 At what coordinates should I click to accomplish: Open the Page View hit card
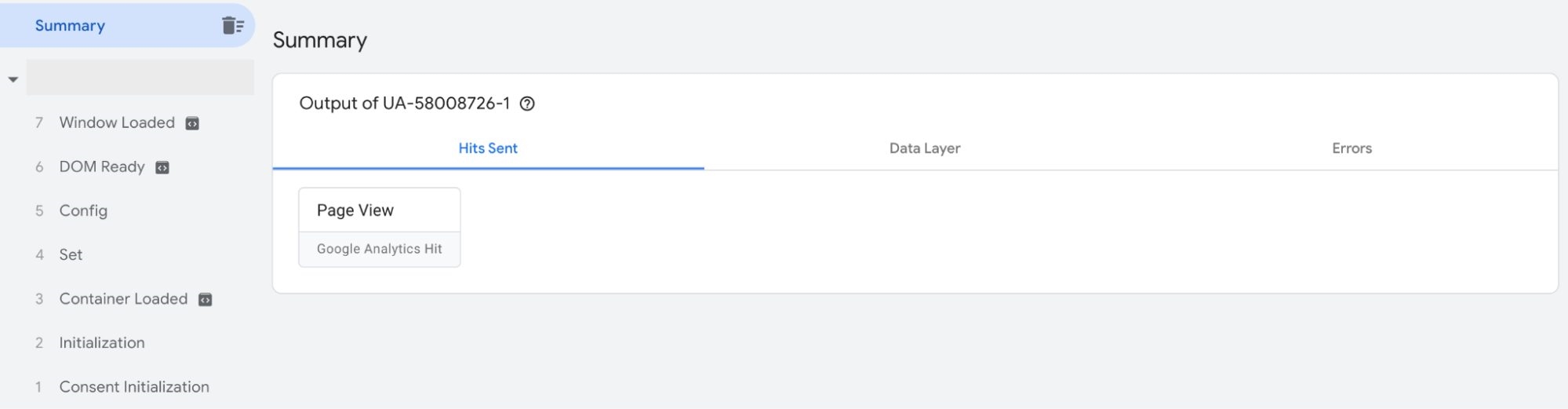point(355,210)
